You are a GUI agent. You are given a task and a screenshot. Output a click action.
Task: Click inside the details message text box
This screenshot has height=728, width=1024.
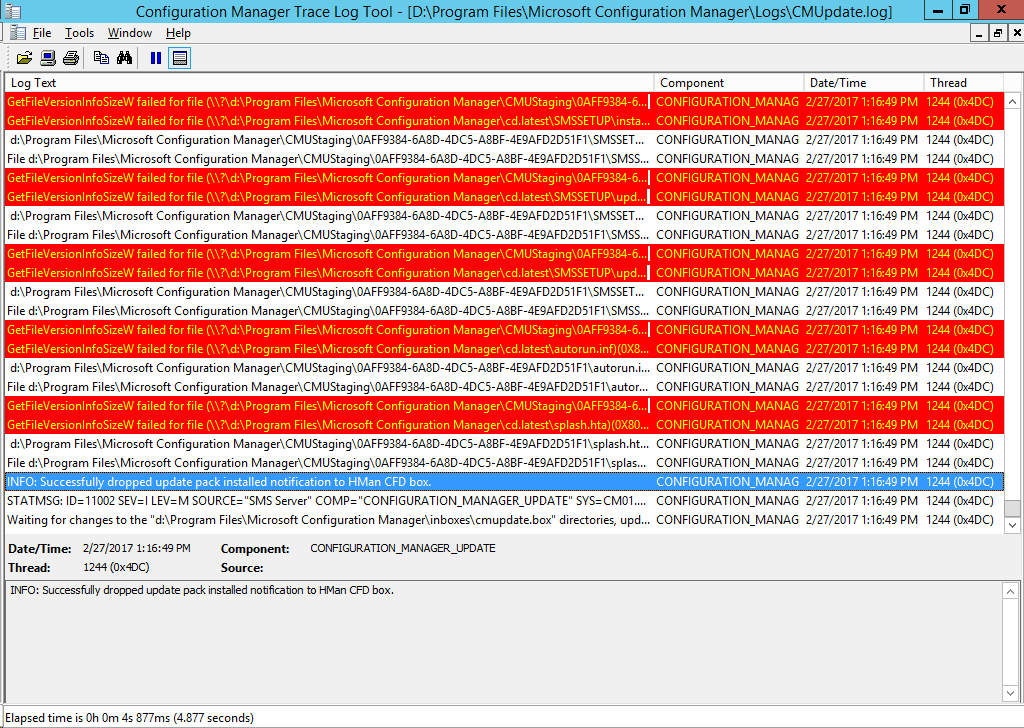pos(504,642)
